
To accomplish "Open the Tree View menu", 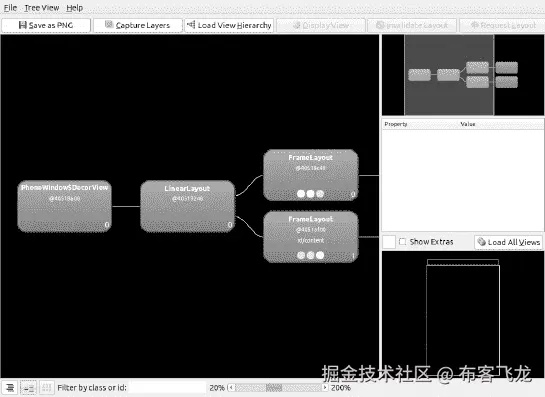I will 41,8.
